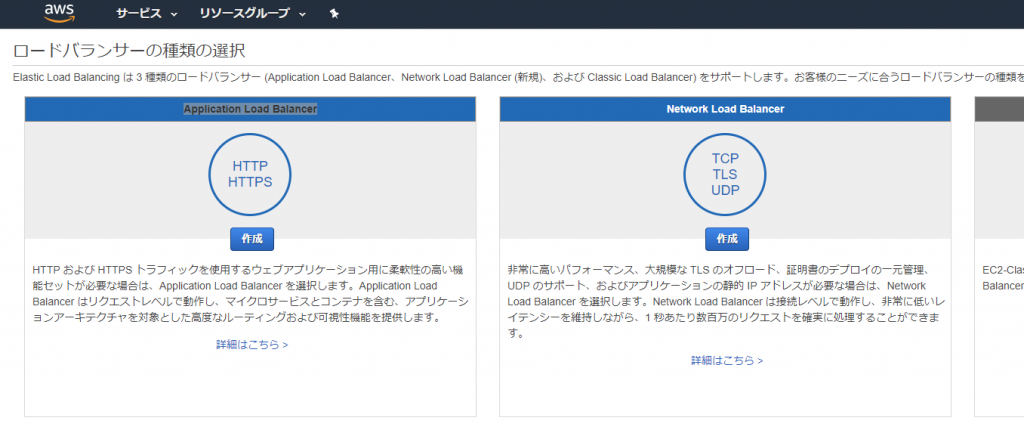Click the gray header of the third card
The image size is (1024, 430).
click(999, 108)
